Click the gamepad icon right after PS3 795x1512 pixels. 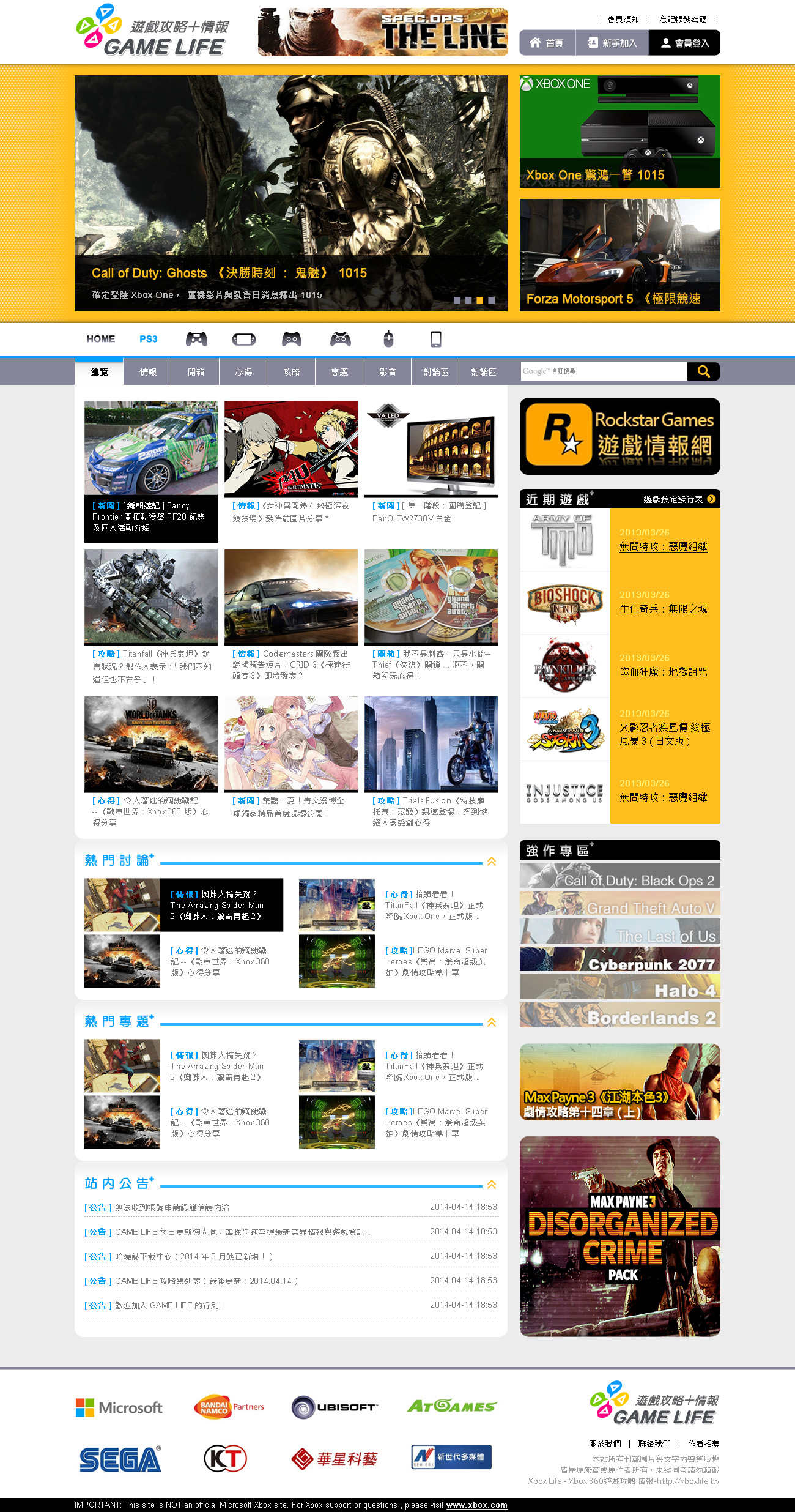196,339
